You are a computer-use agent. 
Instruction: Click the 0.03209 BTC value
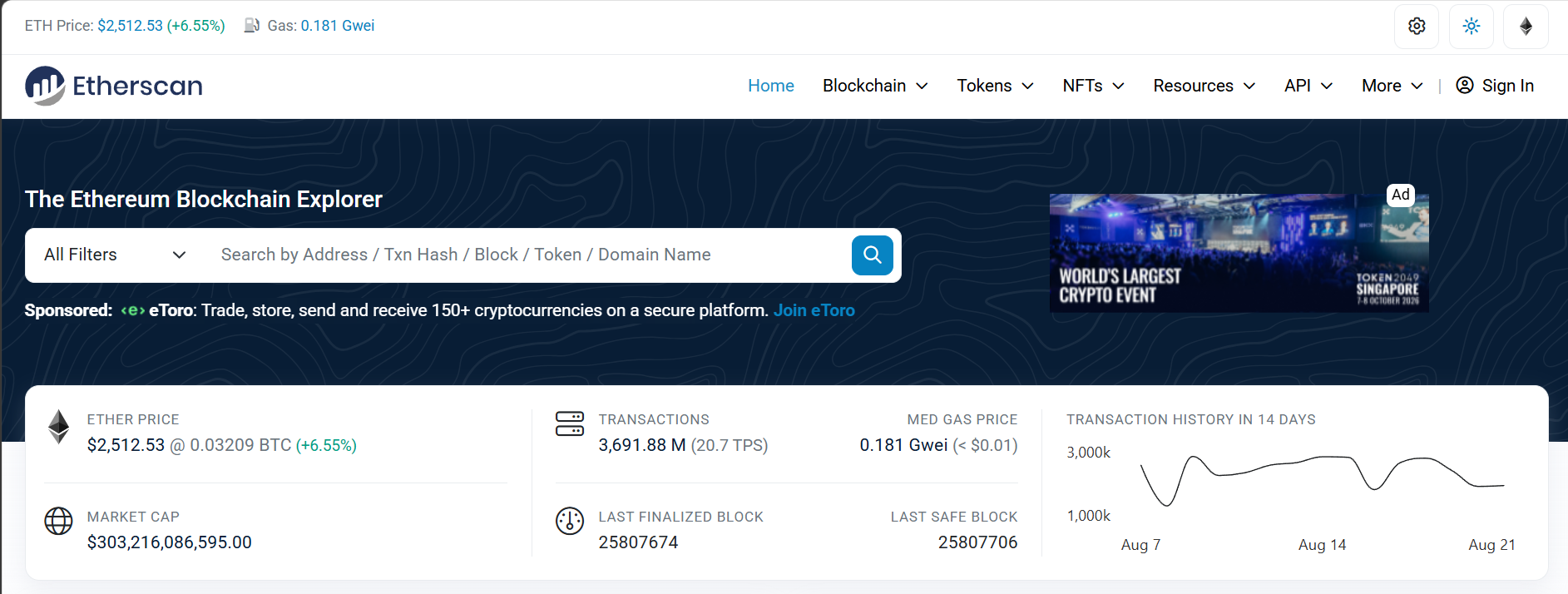(240, 445)
